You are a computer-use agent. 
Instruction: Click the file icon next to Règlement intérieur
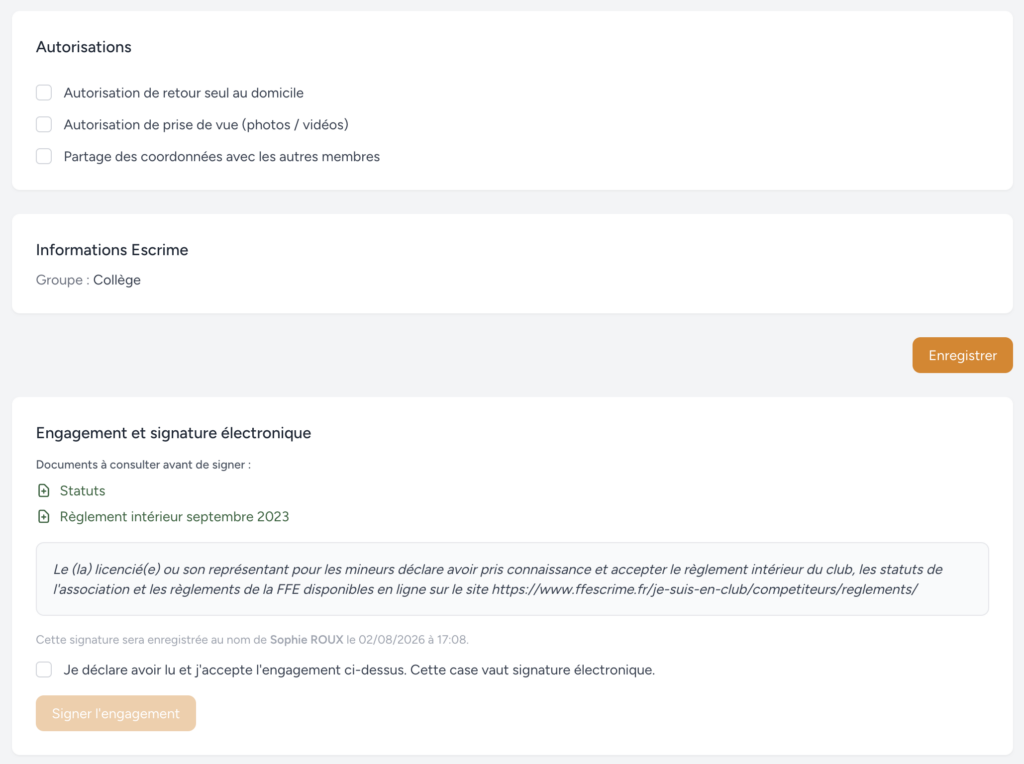click(x=44, y=517)
